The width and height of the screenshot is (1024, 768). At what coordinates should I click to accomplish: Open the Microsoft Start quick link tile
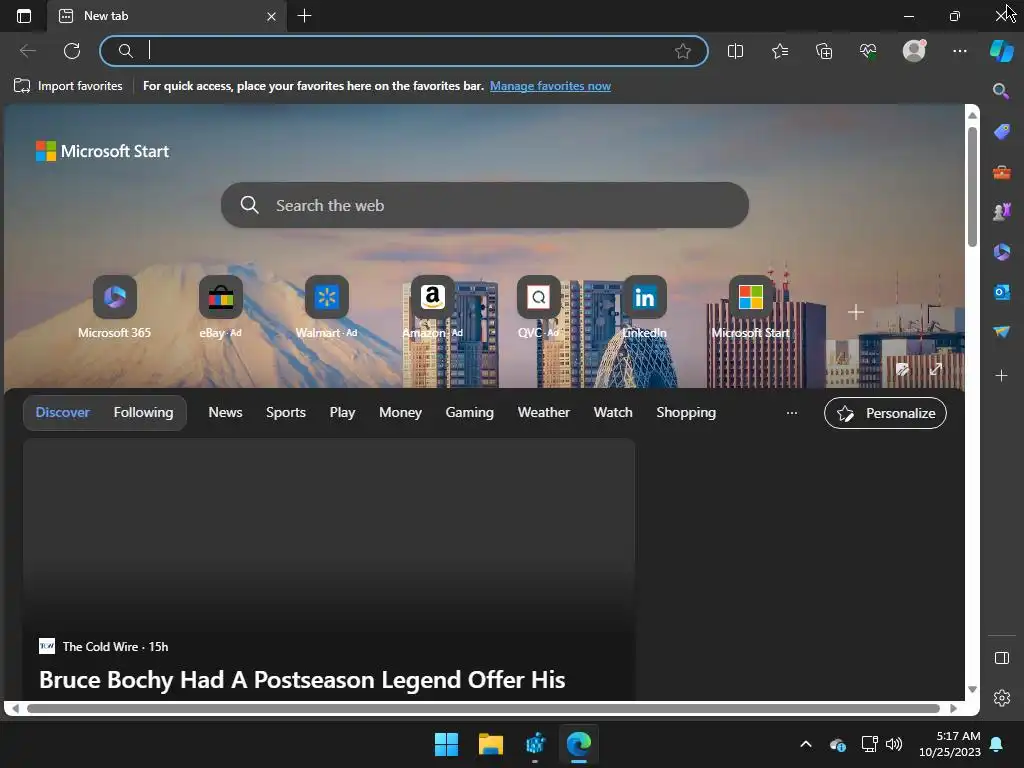coord(750,307)
